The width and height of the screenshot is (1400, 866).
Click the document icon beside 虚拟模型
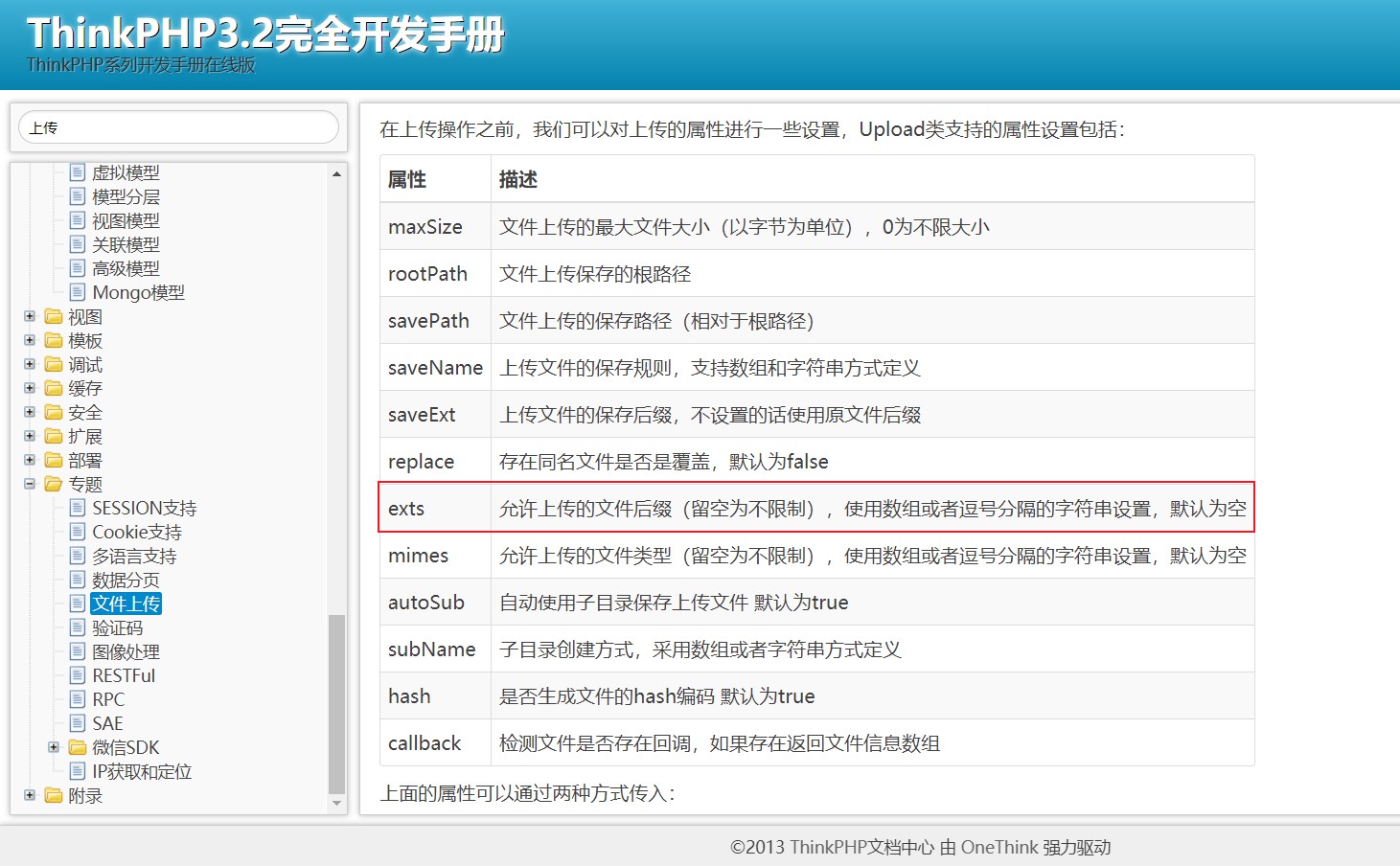78,172
